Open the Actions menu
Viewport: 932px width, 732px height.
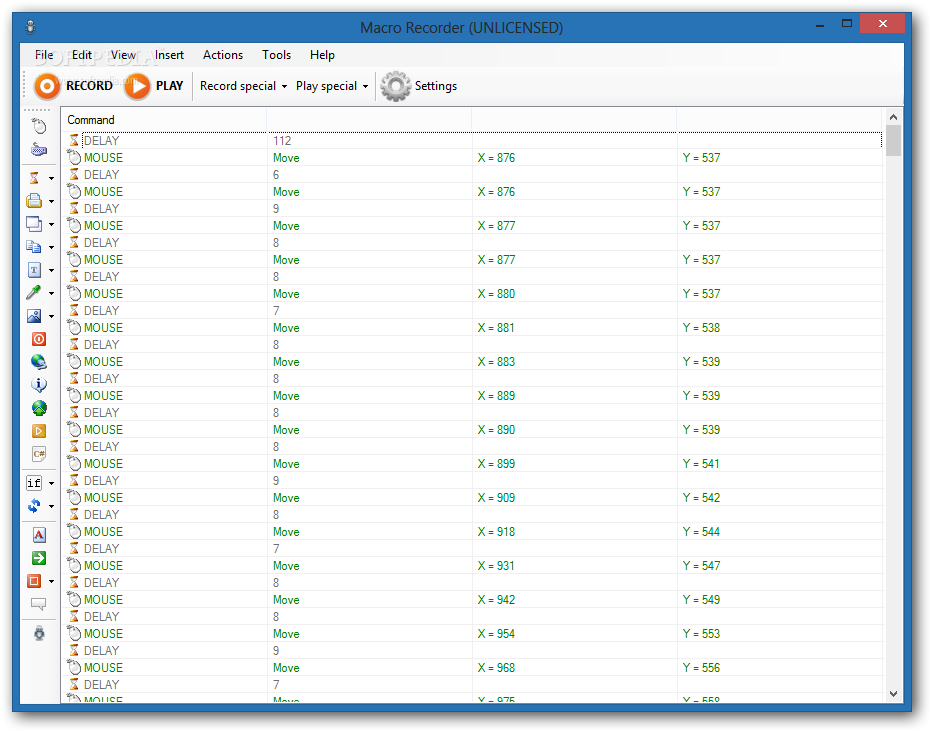point(223,55)
